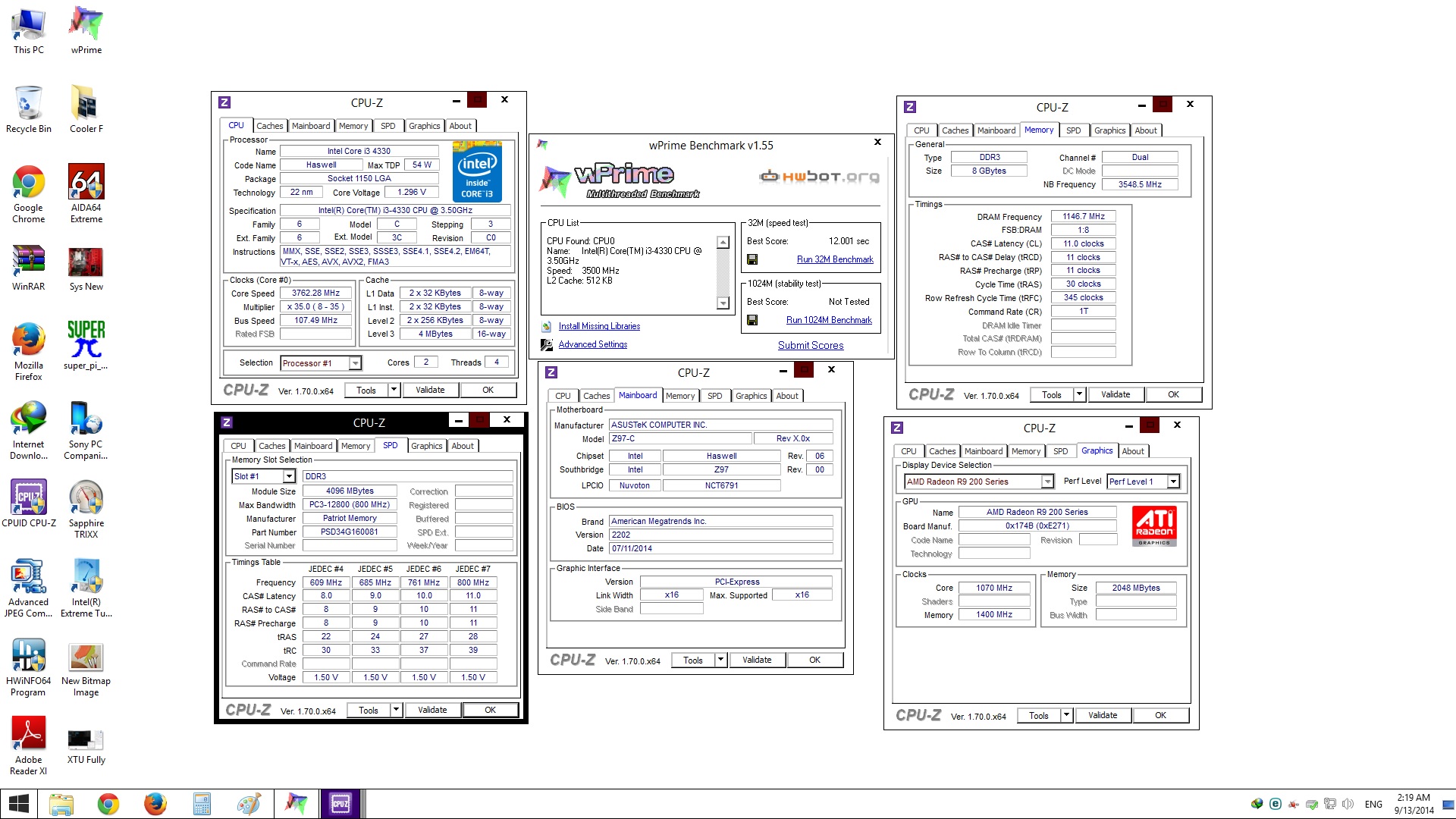Click Run 32M Benchmark link
This screenshot has width=1456, height=819.
point(835,259)
